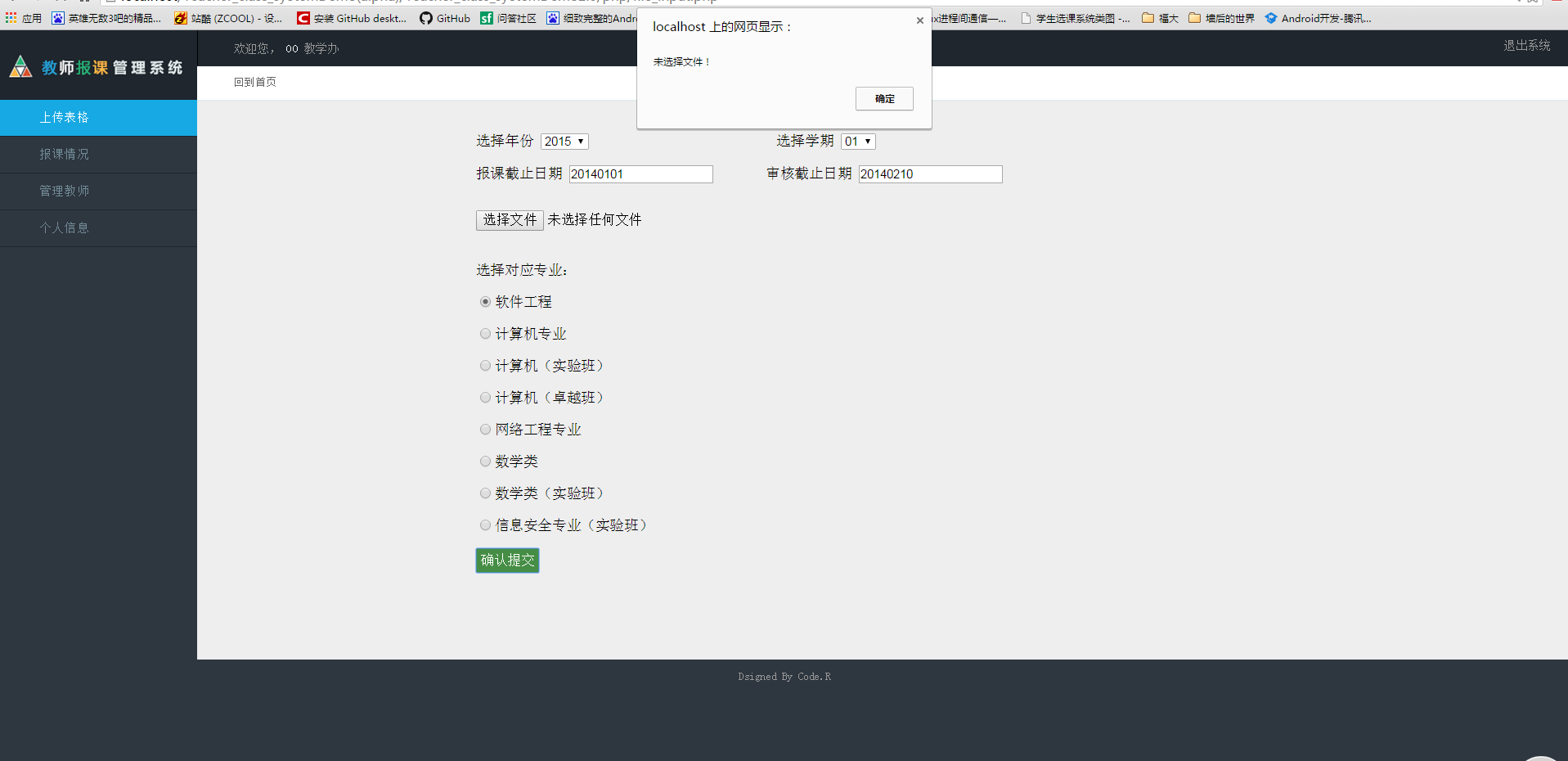Open the 墙后的世界 bookmark folder

point(1221,18)
